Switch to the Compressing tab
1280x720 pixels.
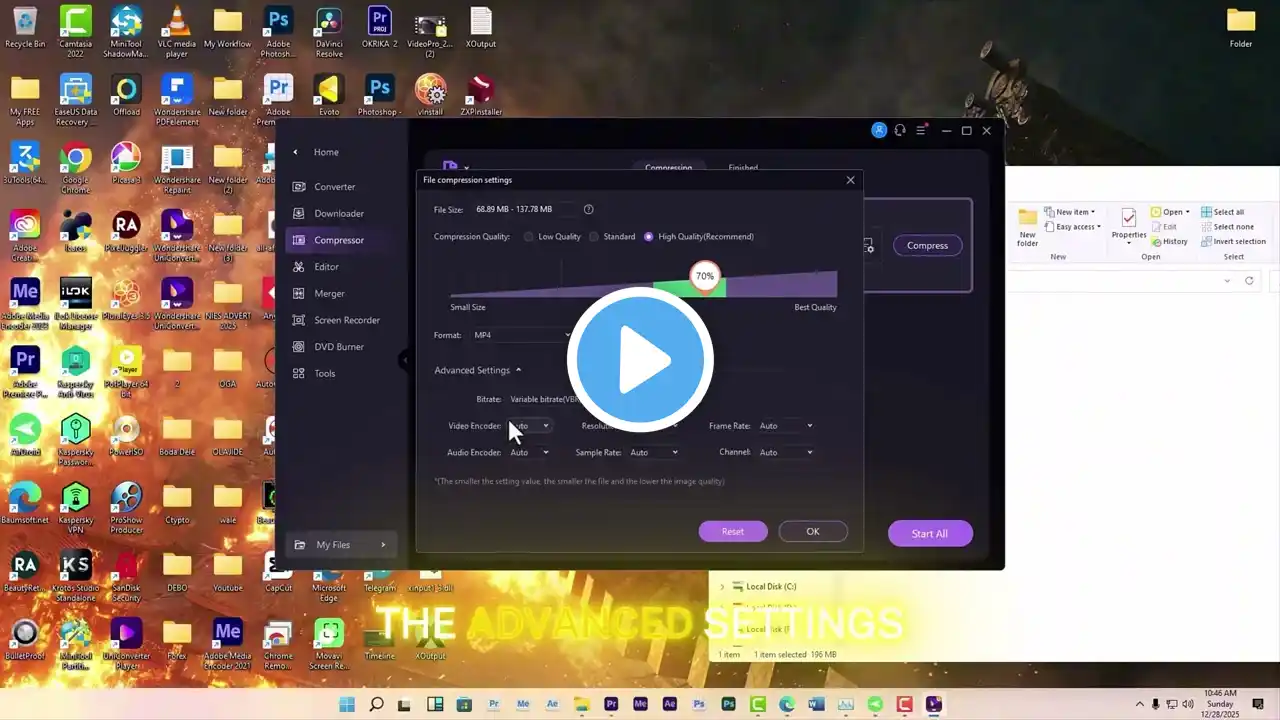pos(668,168)
